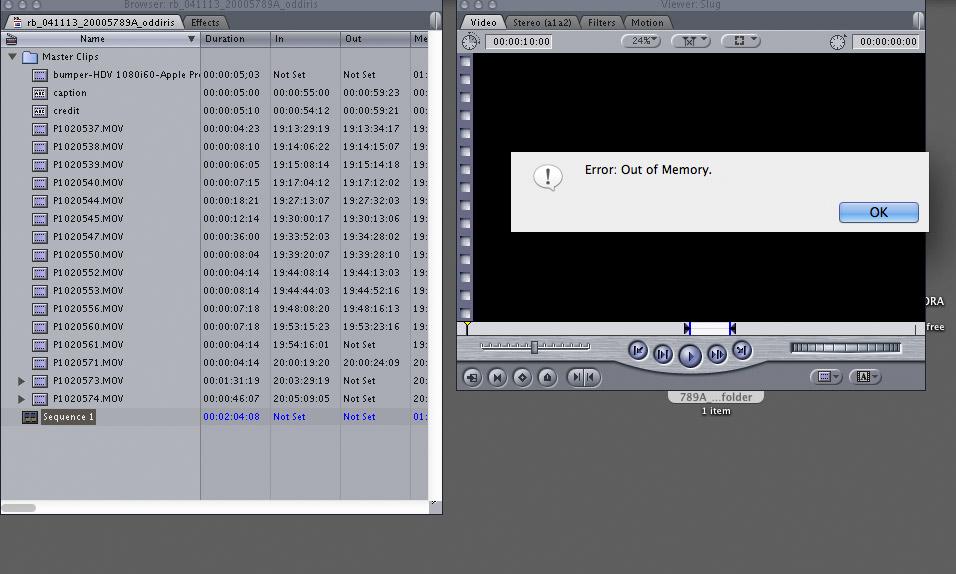956x574 pixels.
Task: Dismiss the Out of Memory error with OK
Action: [x=878, y=212]
